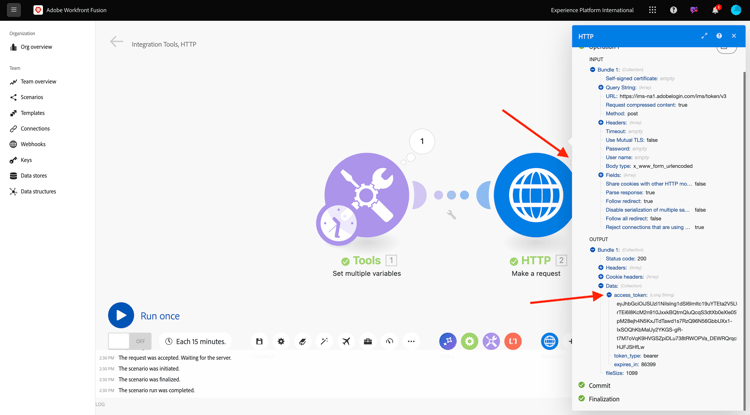Click log entry 'The scenario run was completed.'
Screen dimensions: 750x415
coord(156,390)
